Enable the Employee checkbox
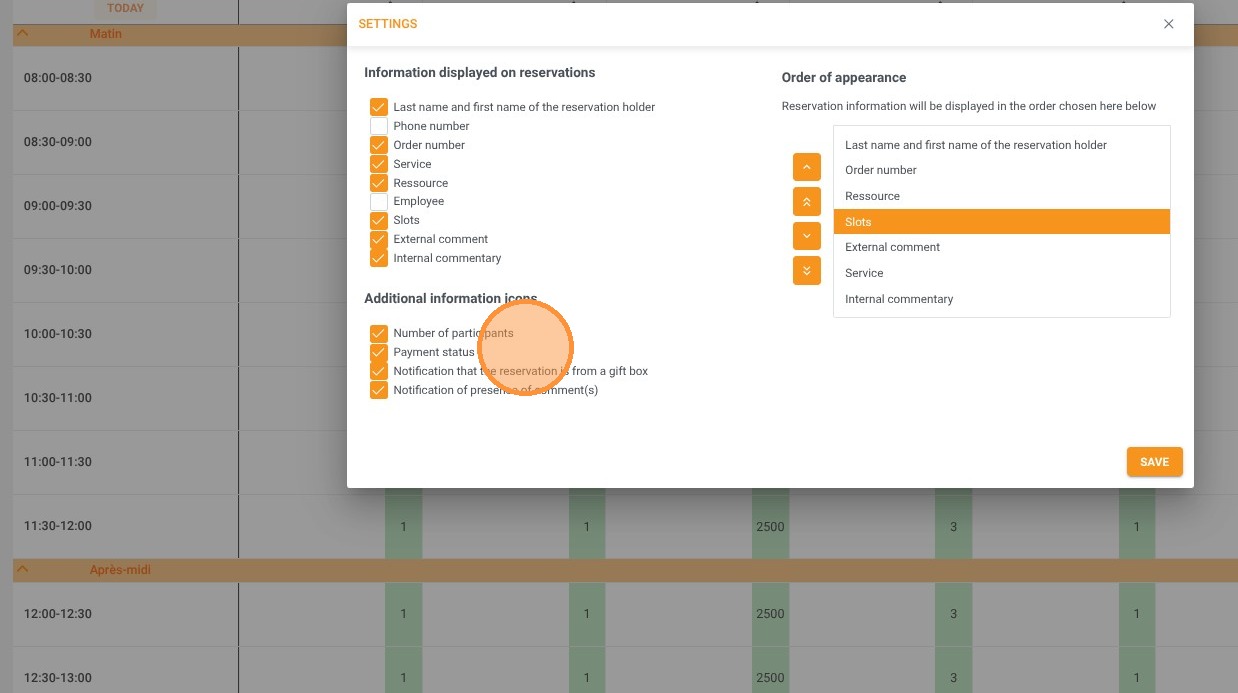This screenshot has width=1238, height=693. point(378,201)
